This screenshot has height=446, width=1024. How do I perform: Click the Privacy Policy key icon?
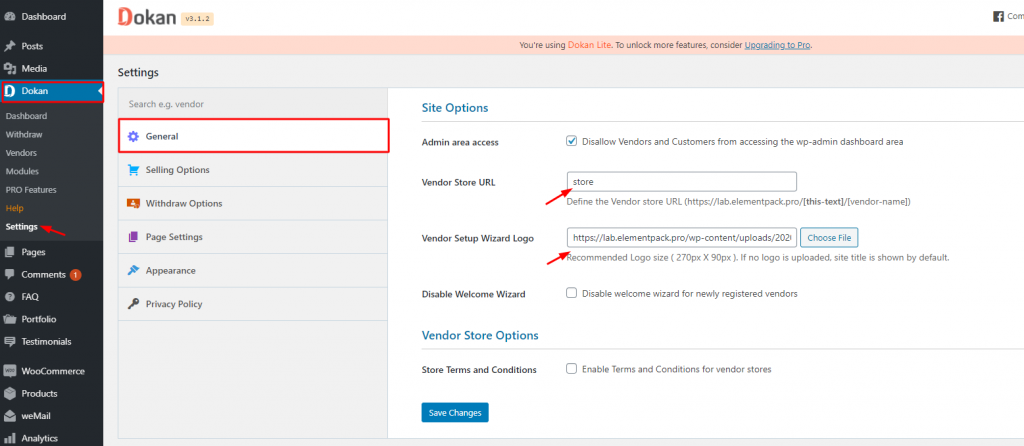click(x=134, y=304)
